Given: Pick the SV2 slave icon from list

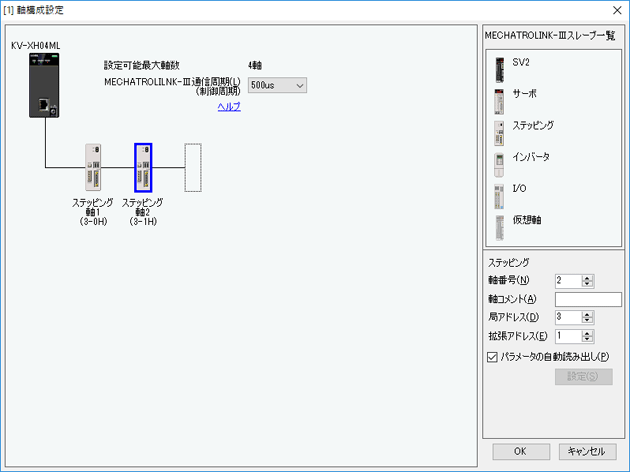Looking at the screenshot, I should pos(499,69).
